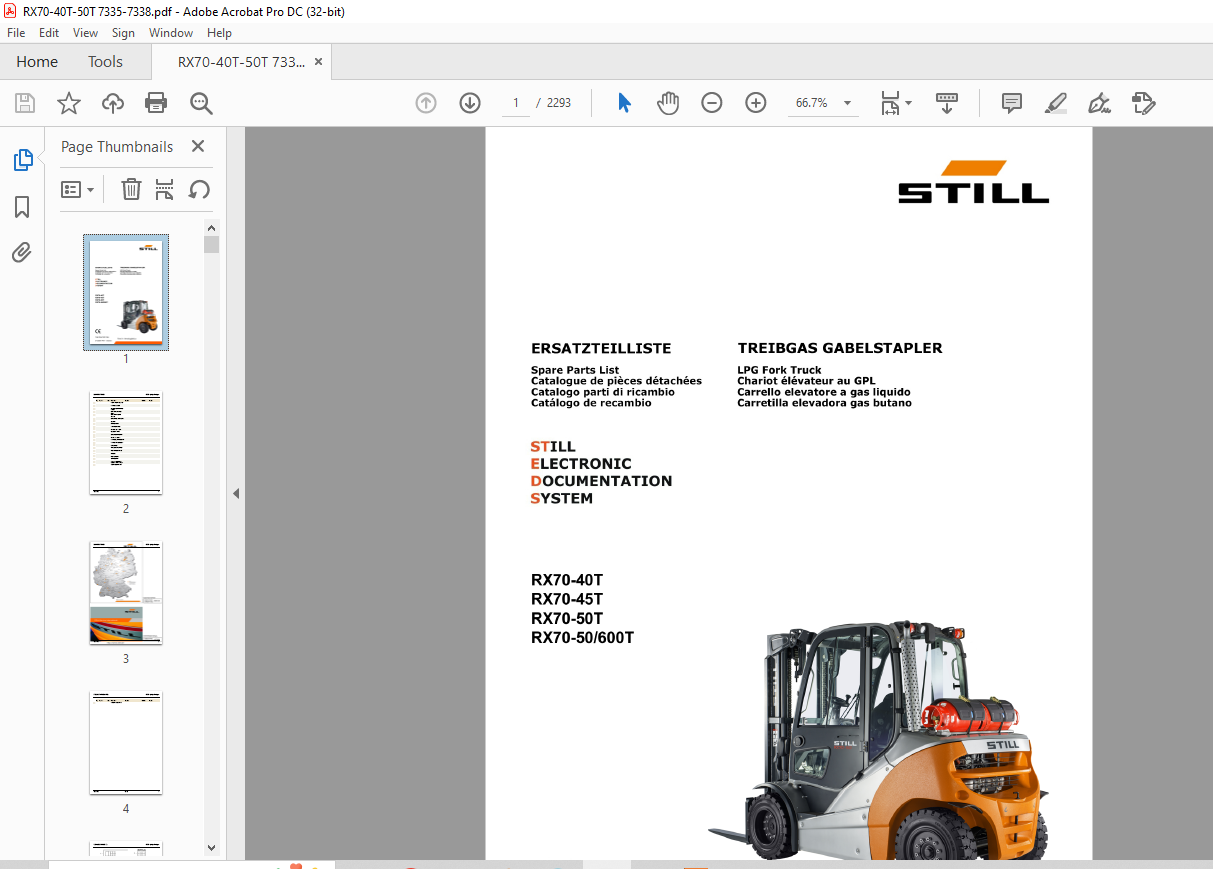Click thumbnail panel scroll up arrow
1213x869 pixels.
pyautogui.click(x=211, y=228)
